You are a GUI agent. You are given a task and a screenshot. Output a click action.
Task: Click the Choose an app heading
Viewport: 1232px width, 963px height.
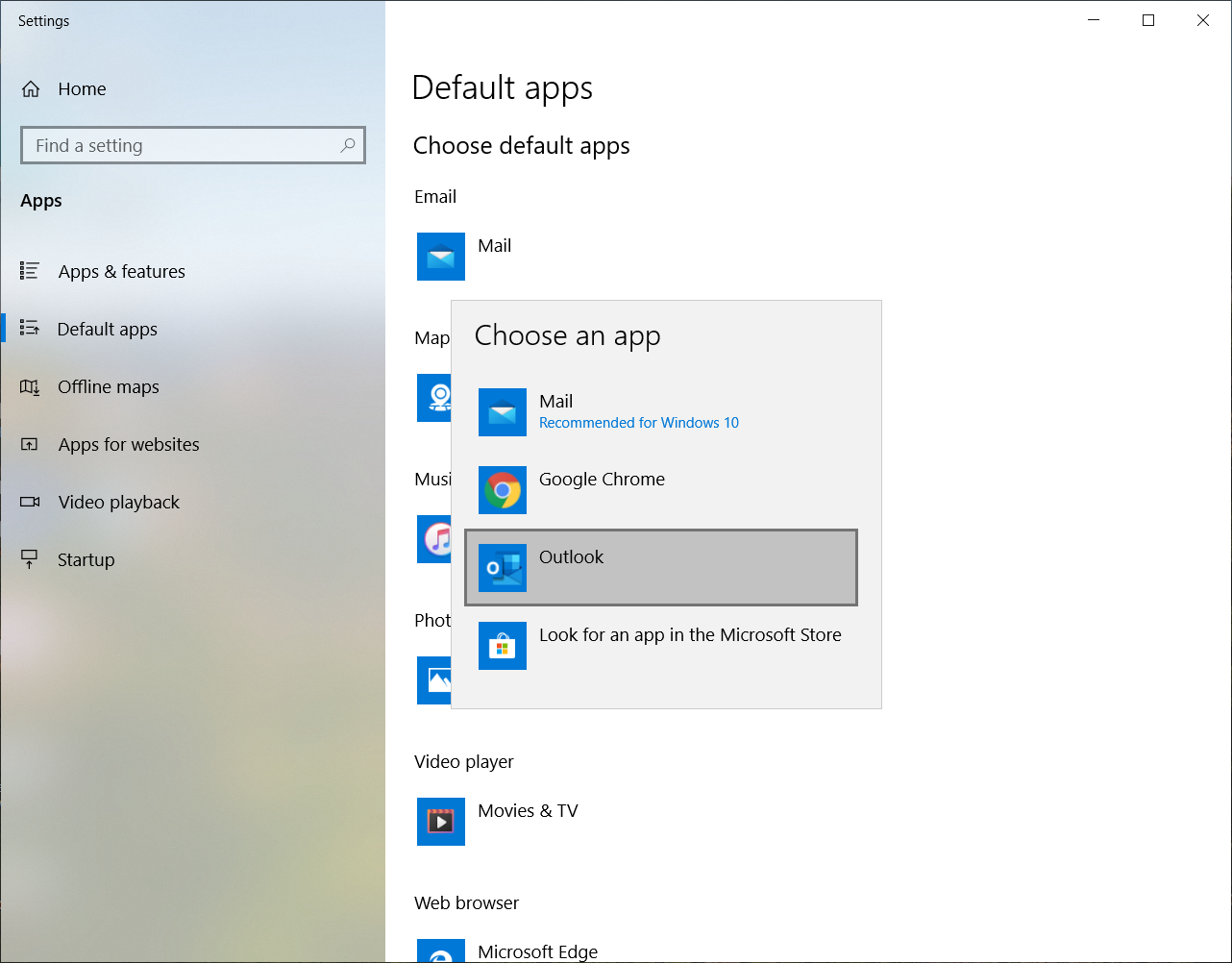coord(567,335)
